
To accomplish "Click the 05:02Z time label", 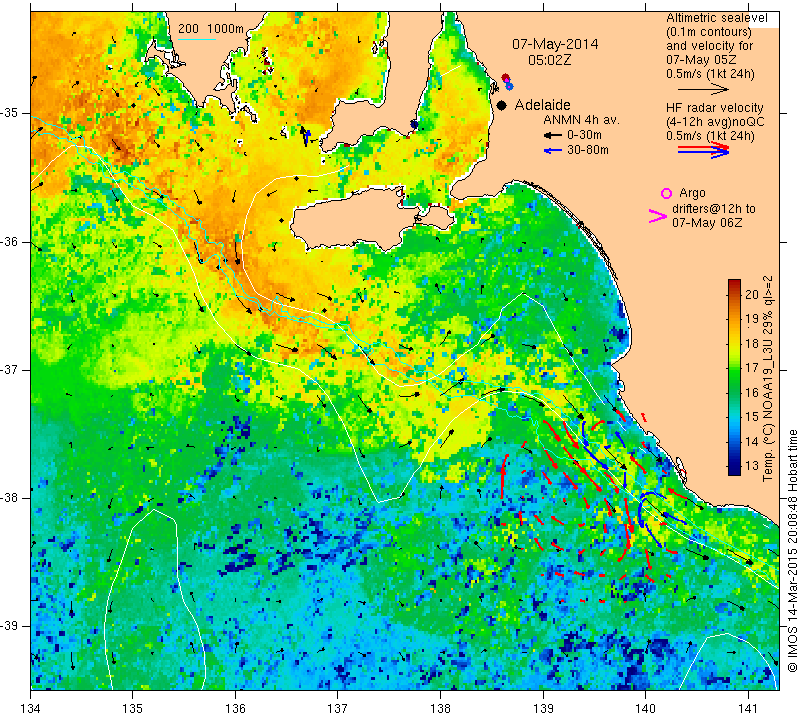I will [549, 60].
